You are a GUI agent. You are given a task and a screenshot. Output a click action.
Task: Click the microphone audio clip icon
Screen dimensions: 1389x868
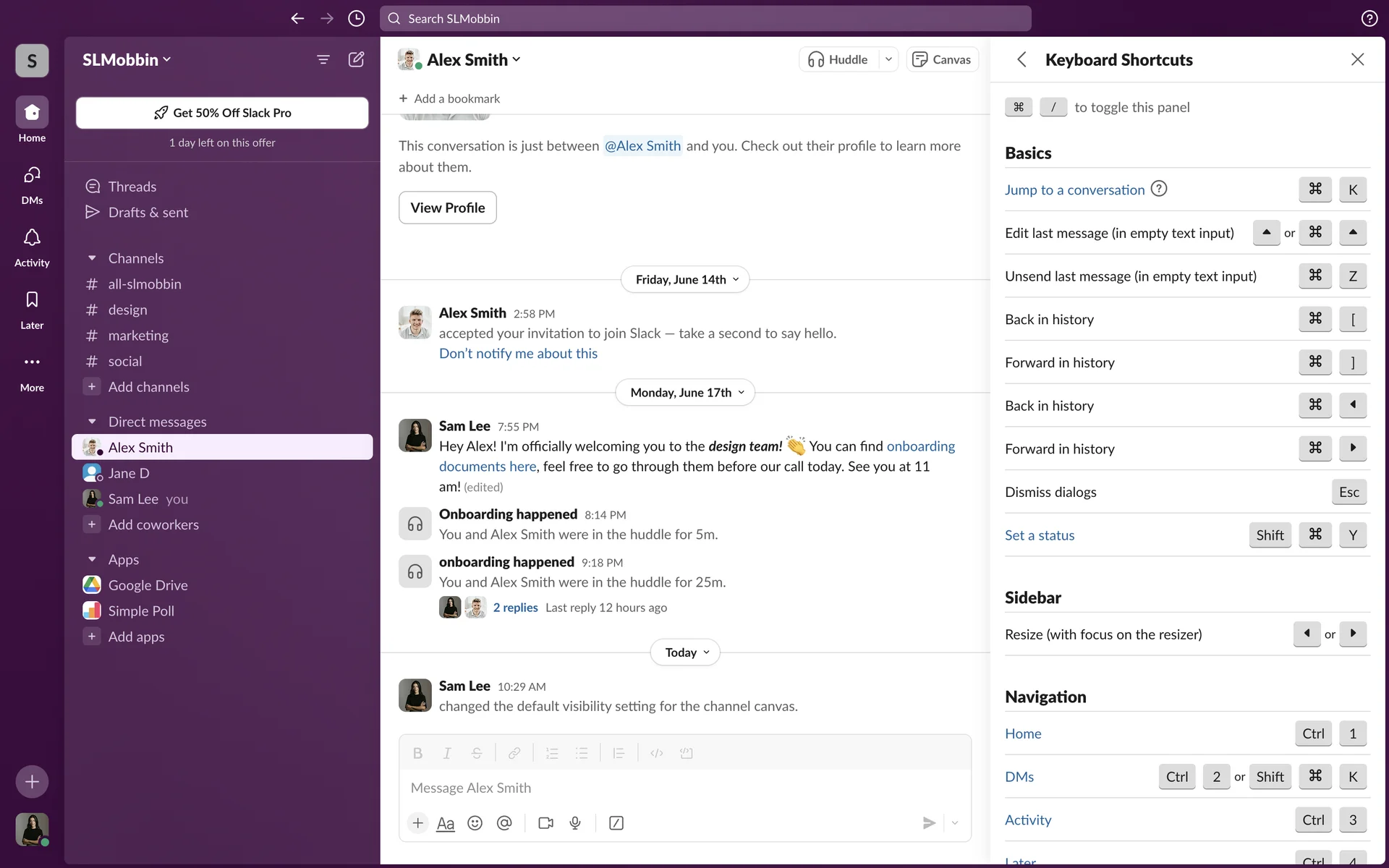[x=575, y=823]
